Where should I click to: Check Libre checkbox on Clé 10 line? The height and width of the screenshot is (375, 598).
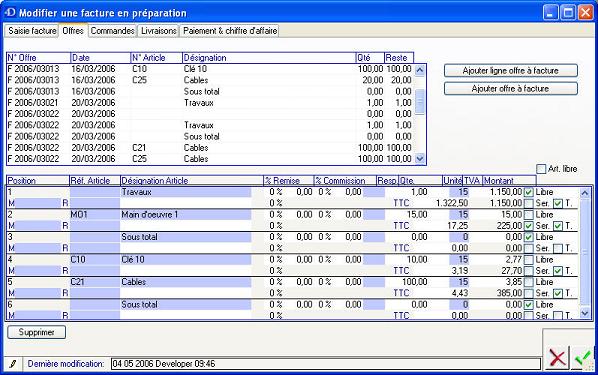[x=528, y=260]
